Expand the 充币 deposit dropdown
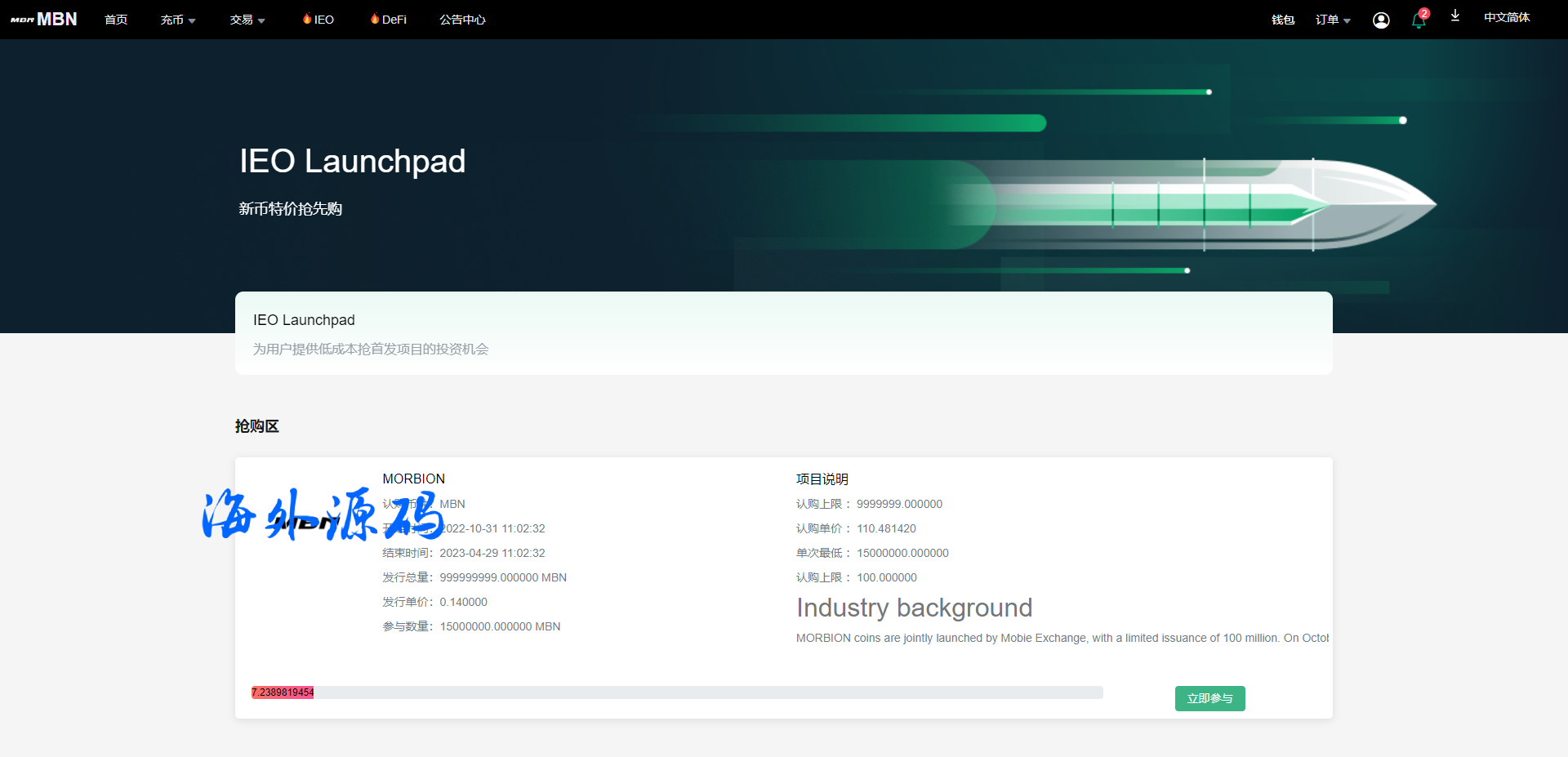 pyautogui.click(x=177, y=20)
